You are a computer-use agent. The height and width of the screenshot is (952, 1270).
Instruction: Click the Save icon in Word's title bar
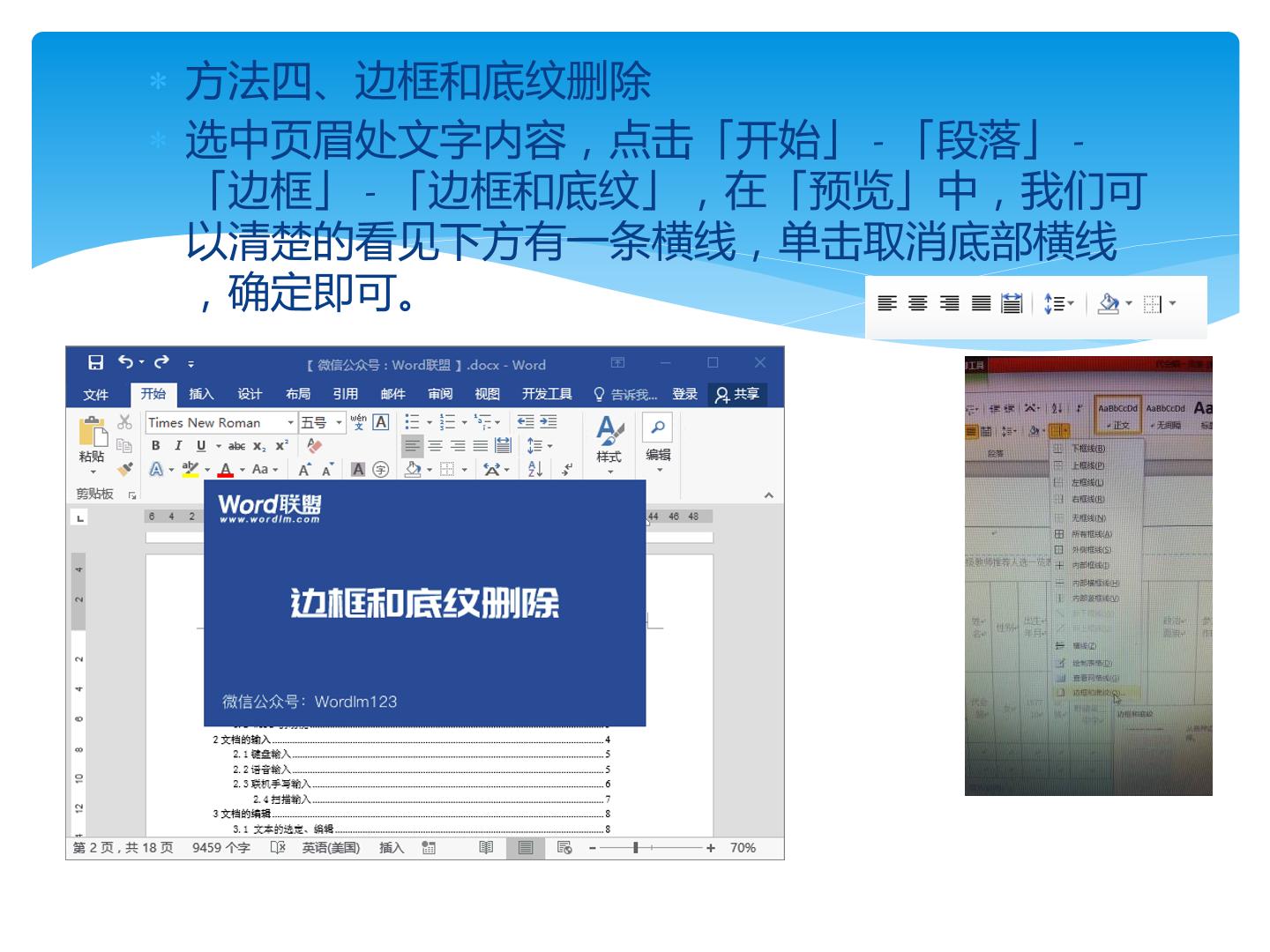click(x=96, y=362)
